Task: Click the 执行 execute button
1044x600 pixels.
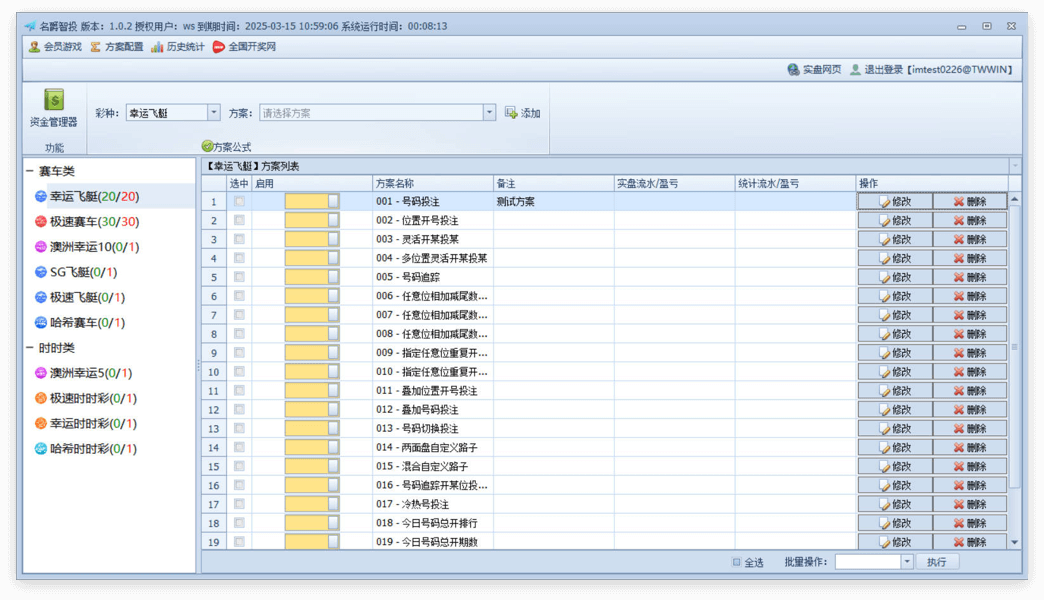Action: pos(936,562)
